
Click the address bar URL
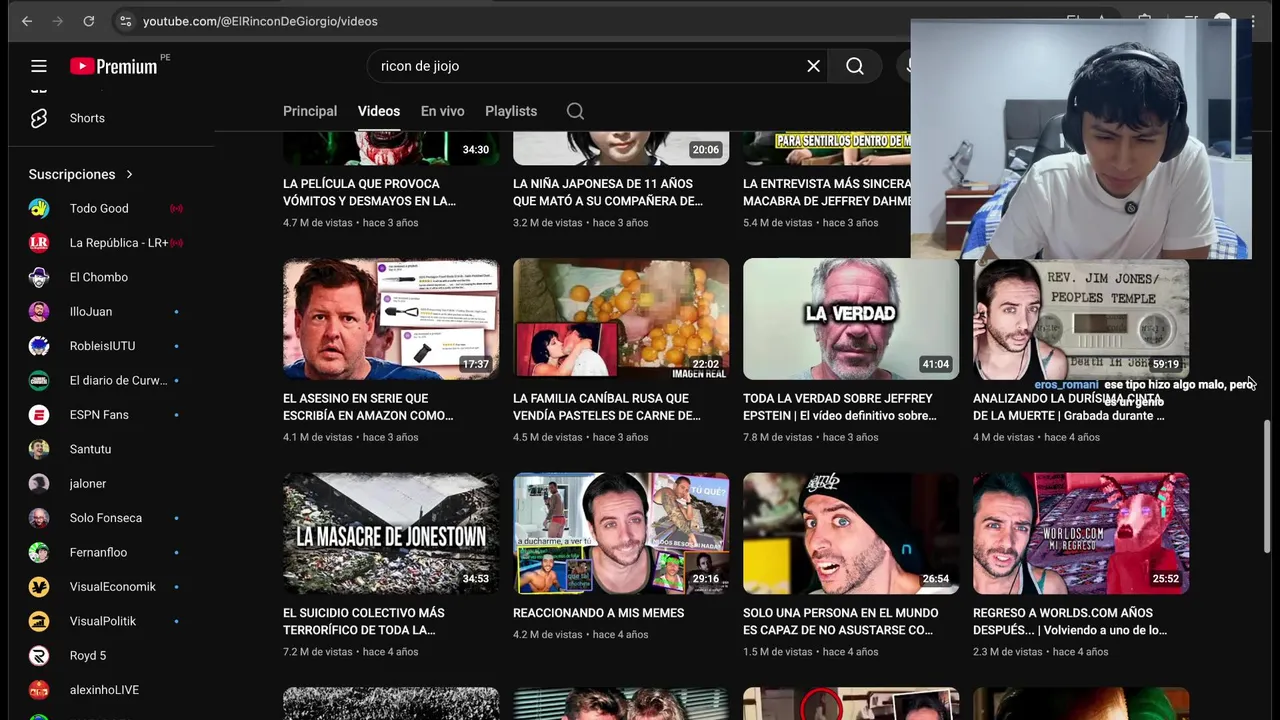click(260, 21)
